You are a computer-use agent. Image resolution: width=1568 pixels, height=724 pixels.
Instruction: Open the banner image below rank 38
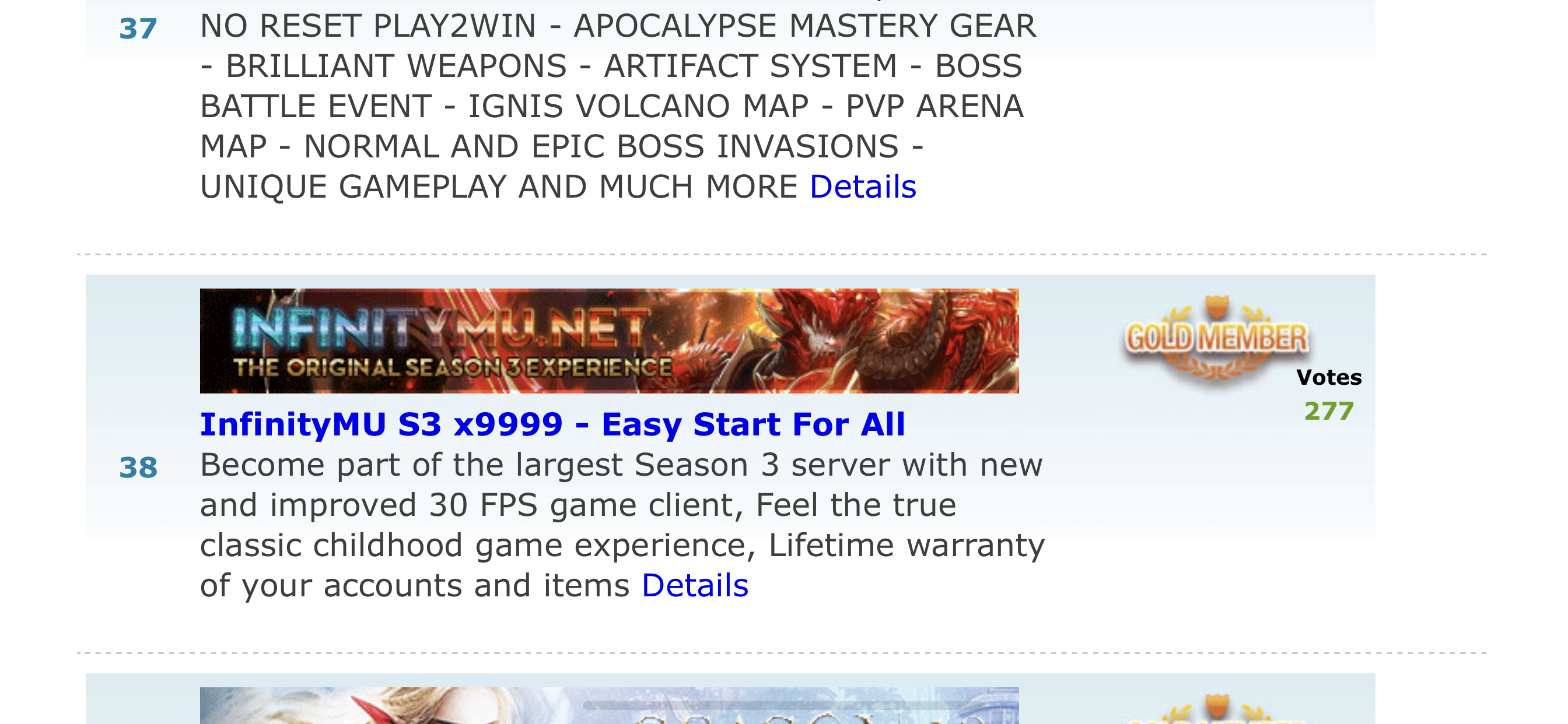point(608,706)
